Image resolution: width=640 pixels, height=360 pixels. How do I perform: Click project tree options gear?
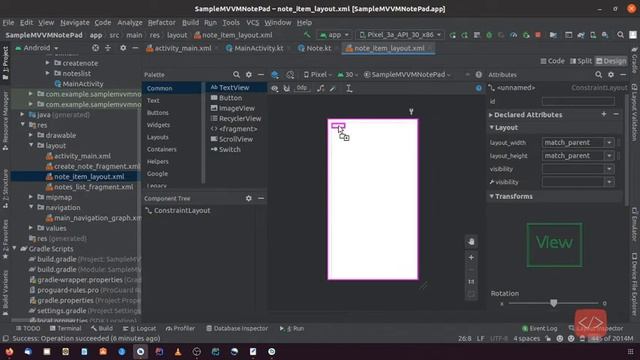click(123, 48)
